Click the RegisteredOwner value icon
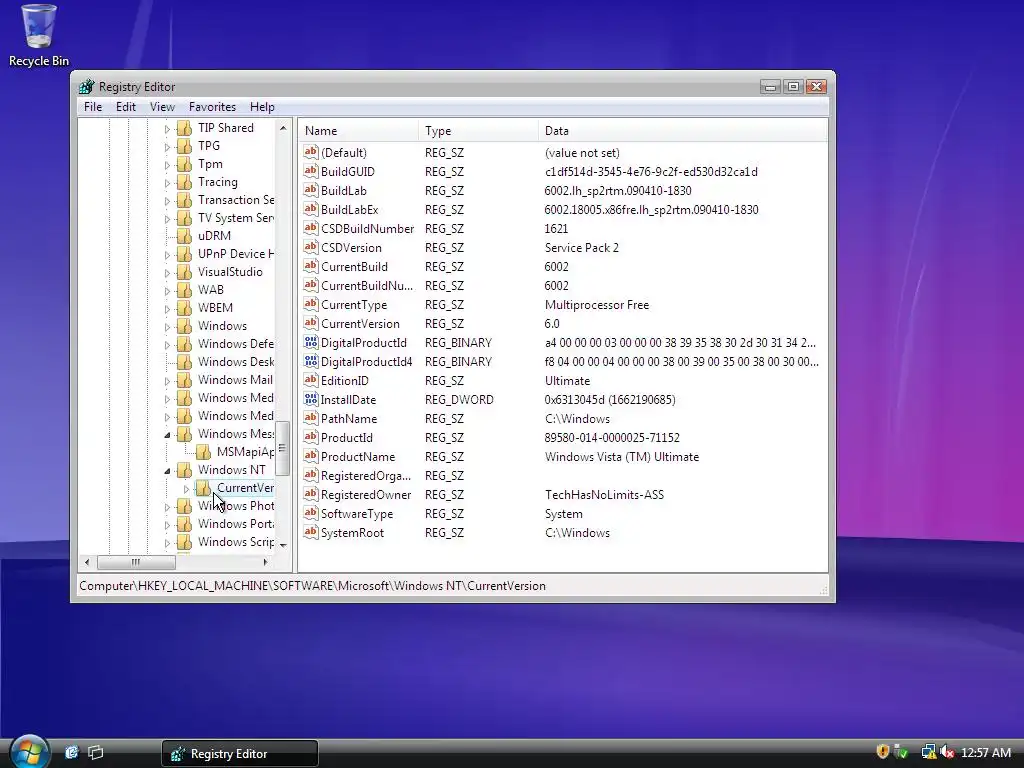The image size is (1024, 768). (x=311, y=494)
